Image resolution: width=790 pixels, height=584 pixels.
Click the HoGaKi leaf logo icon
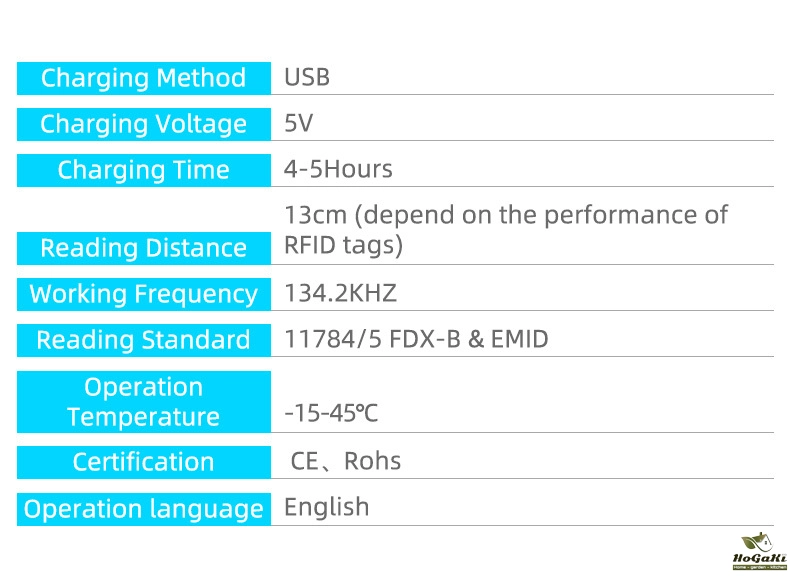coord(759,541)
